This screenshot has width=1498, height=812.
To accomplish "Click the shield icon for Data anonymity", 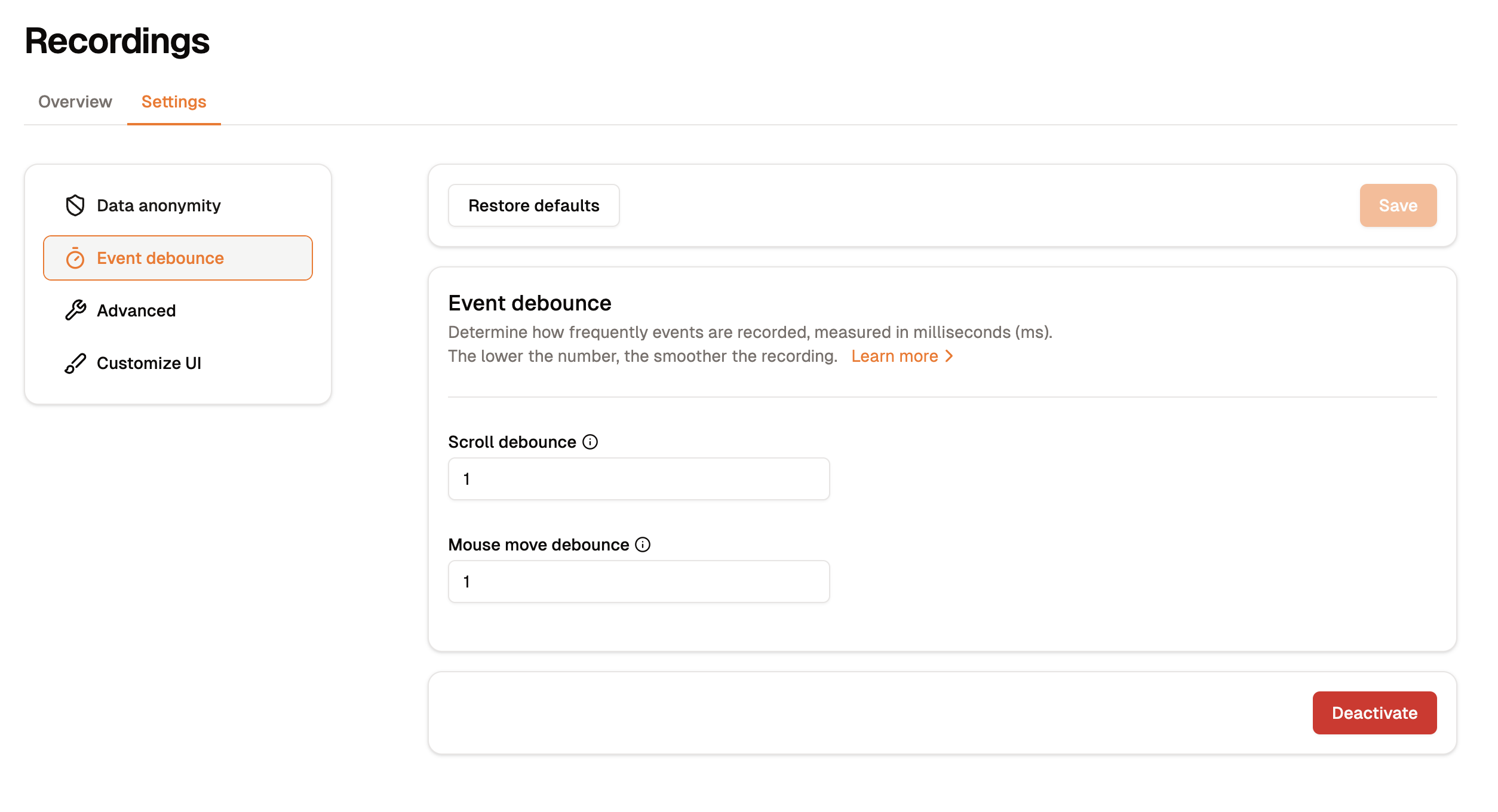I will tap(74, 205).
